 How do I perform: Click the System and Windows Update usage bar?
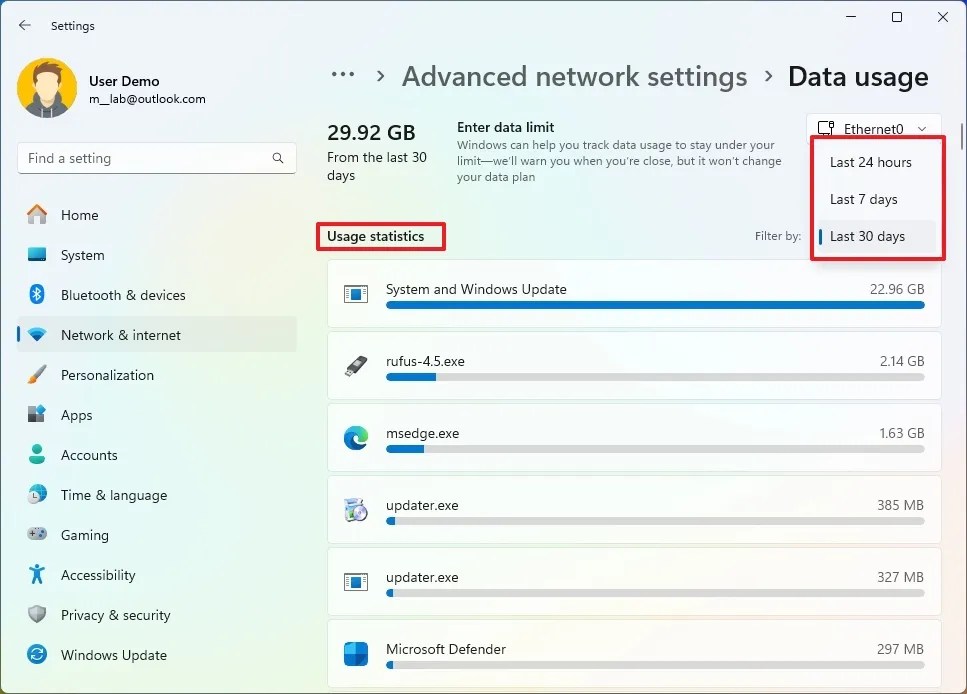point(655,305)
